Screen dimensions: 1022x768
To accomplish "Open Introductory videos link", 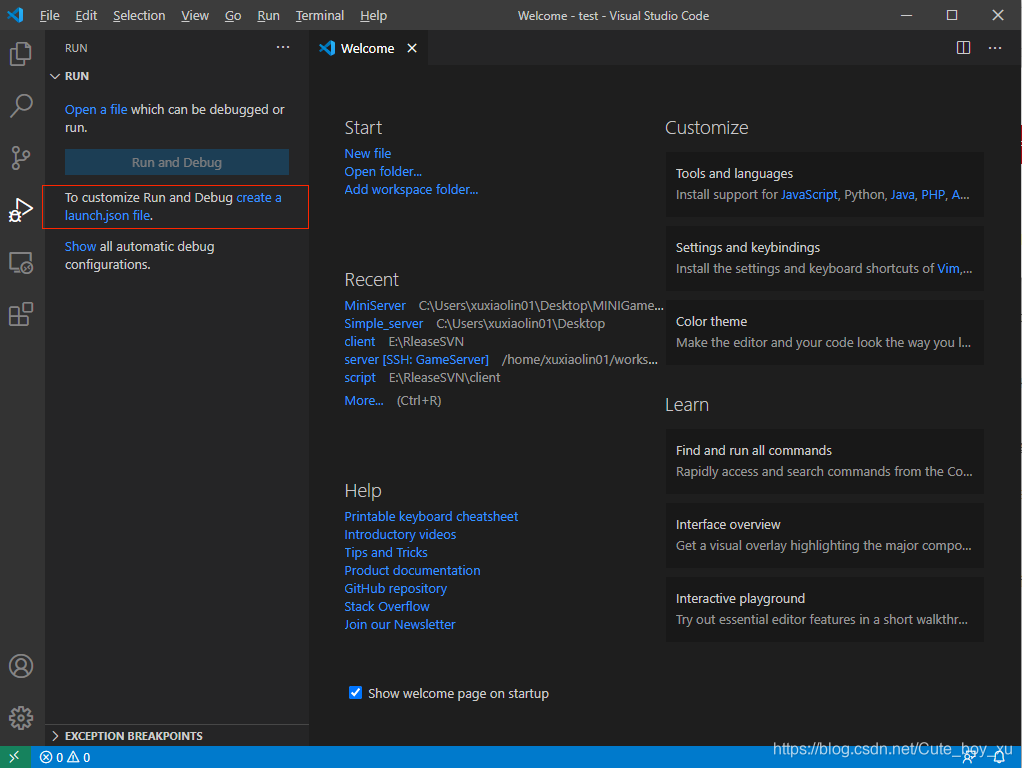I will [400, 535].
